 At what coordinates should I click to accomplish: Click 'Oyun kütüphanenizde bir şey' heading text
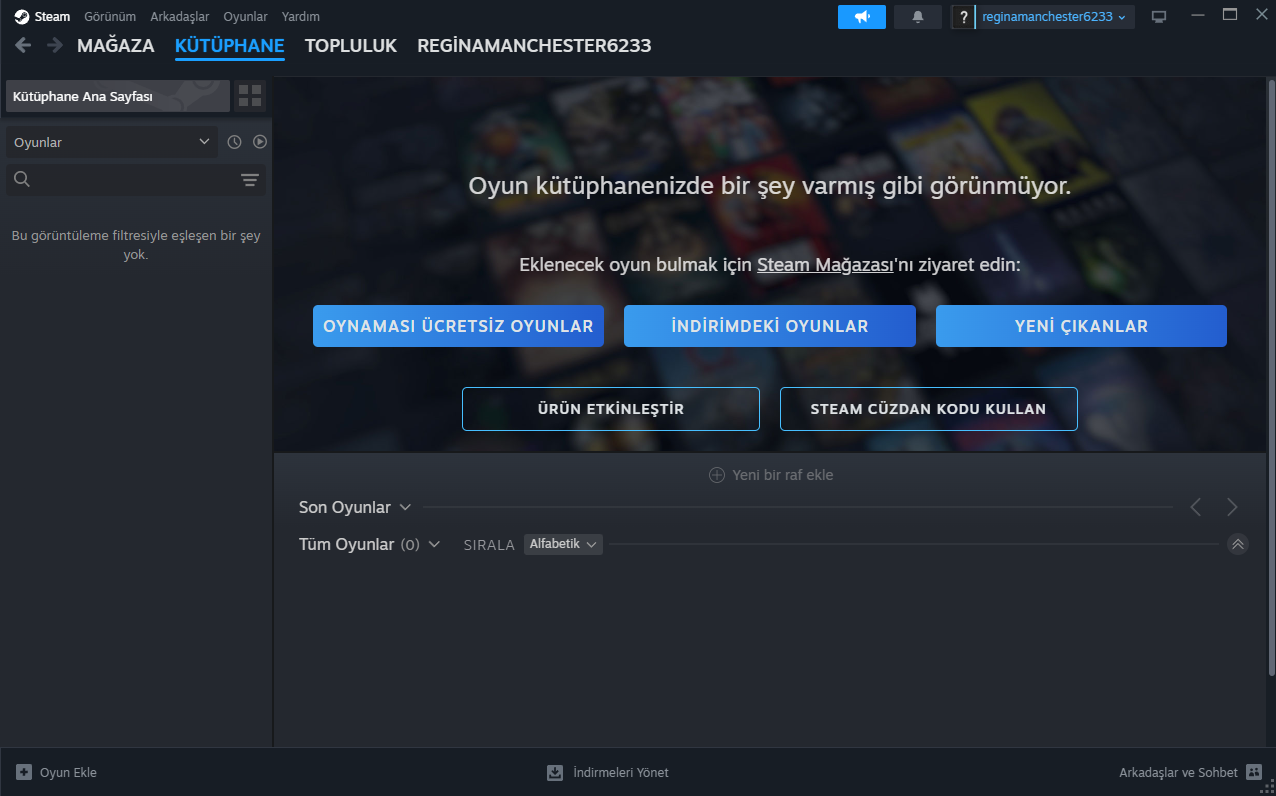pos(770,186)
